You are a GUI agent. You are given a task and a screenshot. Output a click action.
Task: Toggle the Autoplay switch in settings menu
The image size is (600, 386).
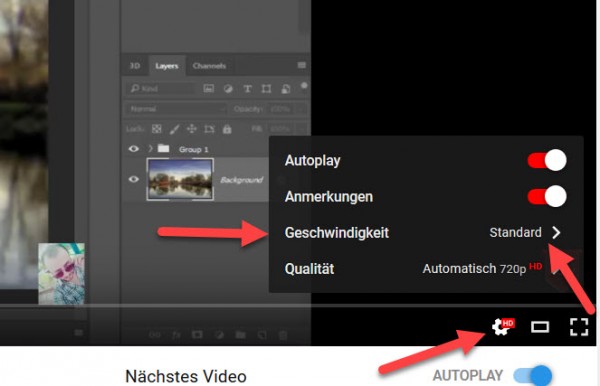(x=547, y=160)
